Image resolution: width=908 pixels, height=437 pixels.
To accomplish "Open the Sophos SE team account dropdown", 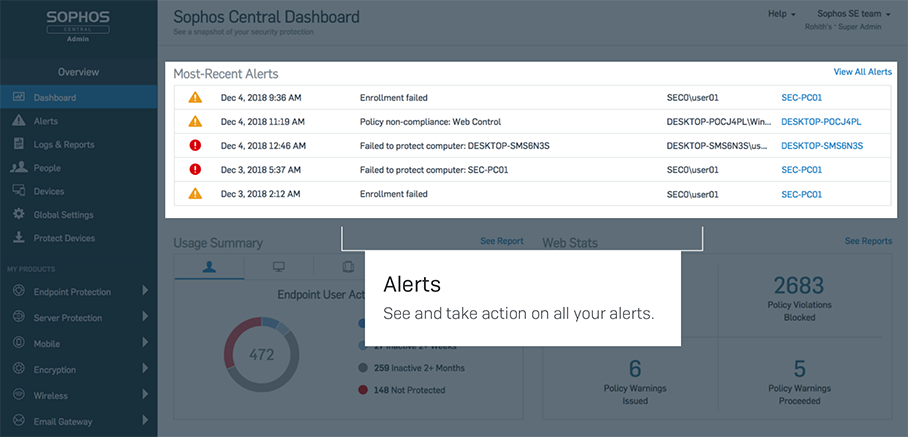I will [853, 14].
